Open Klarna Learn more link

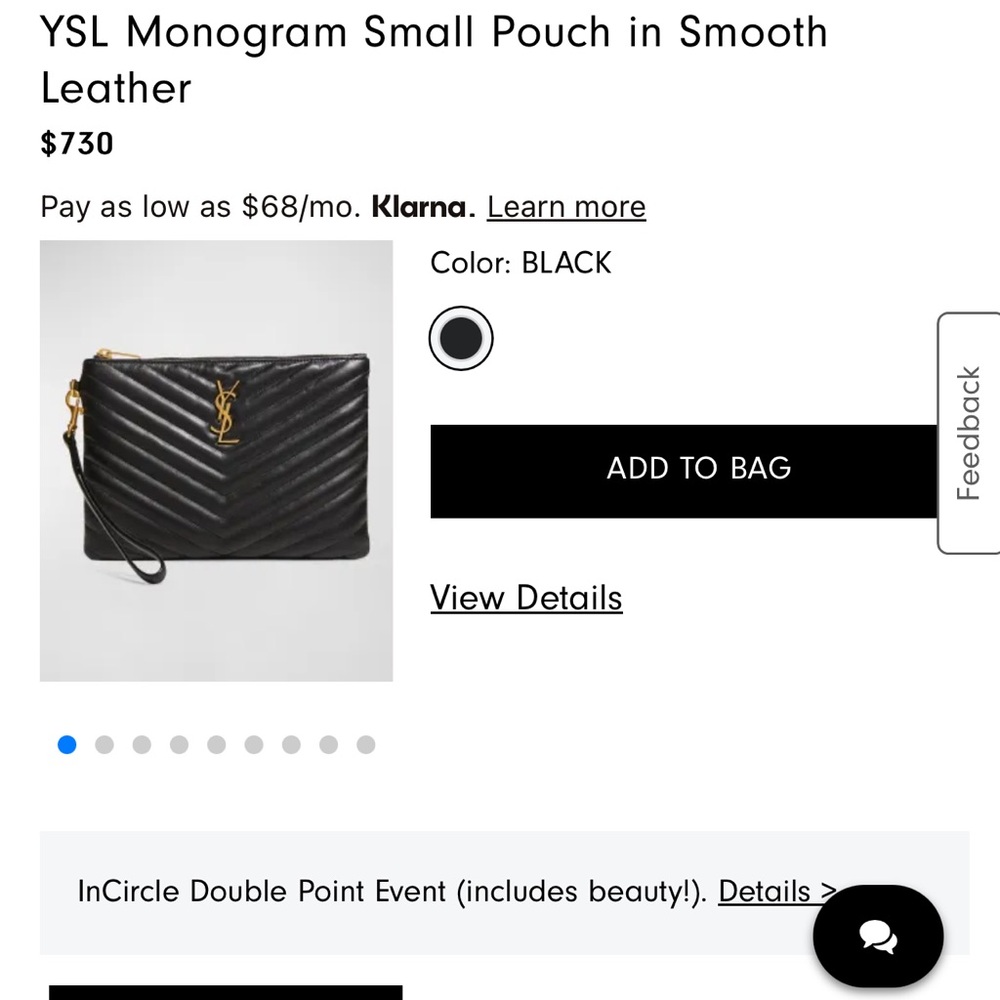pyautogui.click(x=565, y=207)
